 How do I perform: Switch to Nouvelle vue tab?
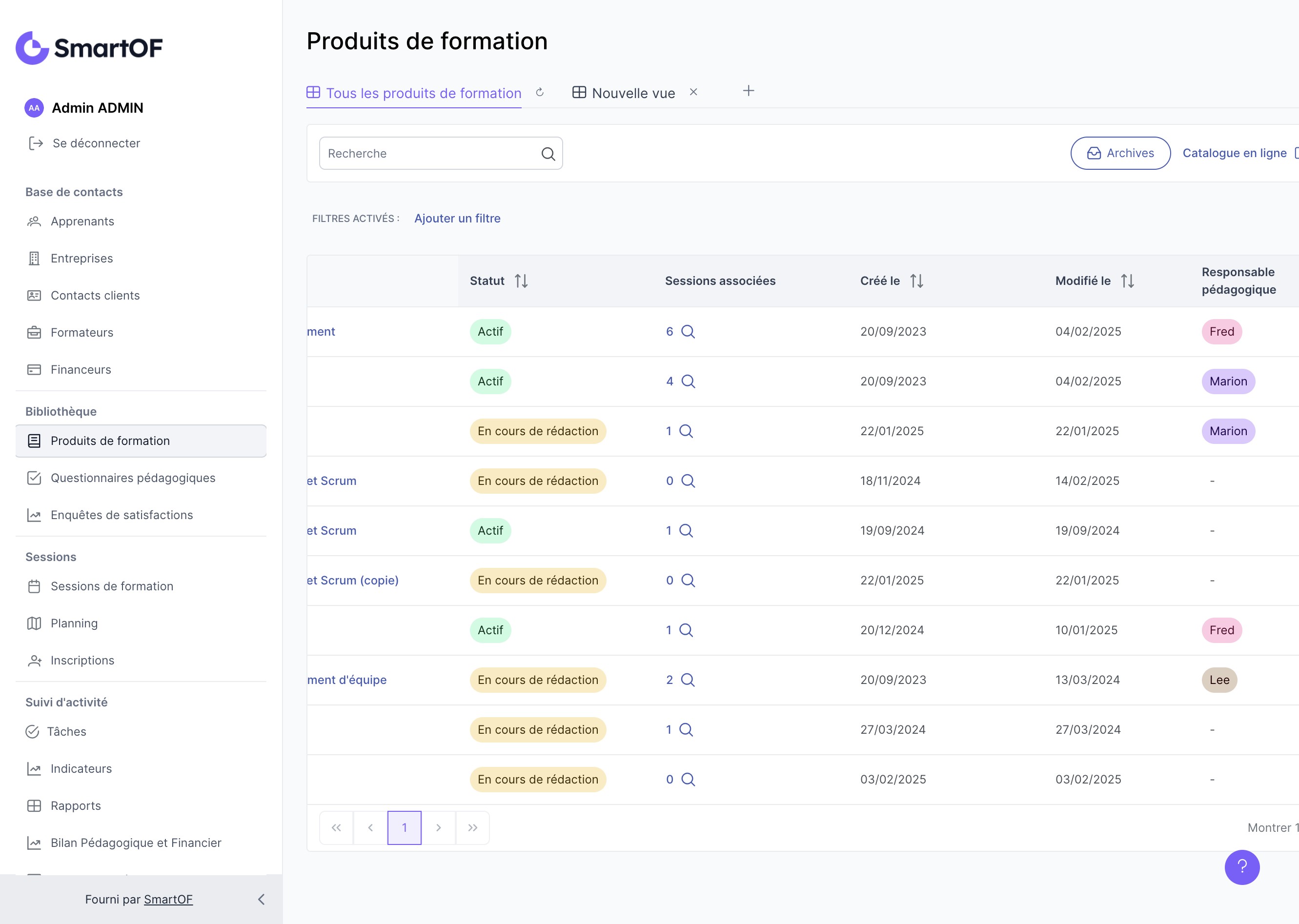click(x=633, y=93)
